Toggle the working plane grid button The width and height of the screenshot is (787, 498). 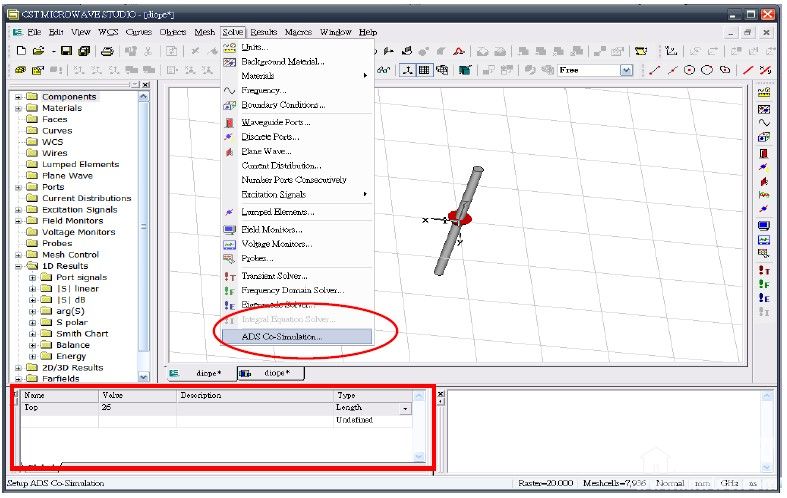tap(424, 70)
